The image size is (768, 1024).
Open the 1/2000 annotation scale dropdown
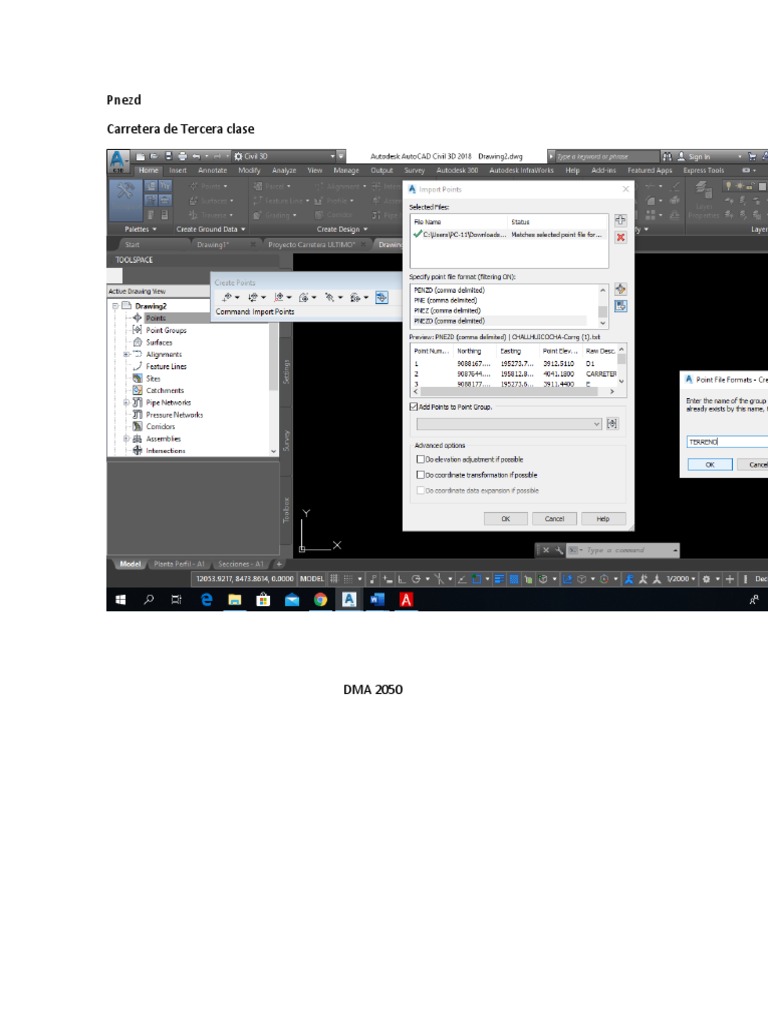point(681,579)
